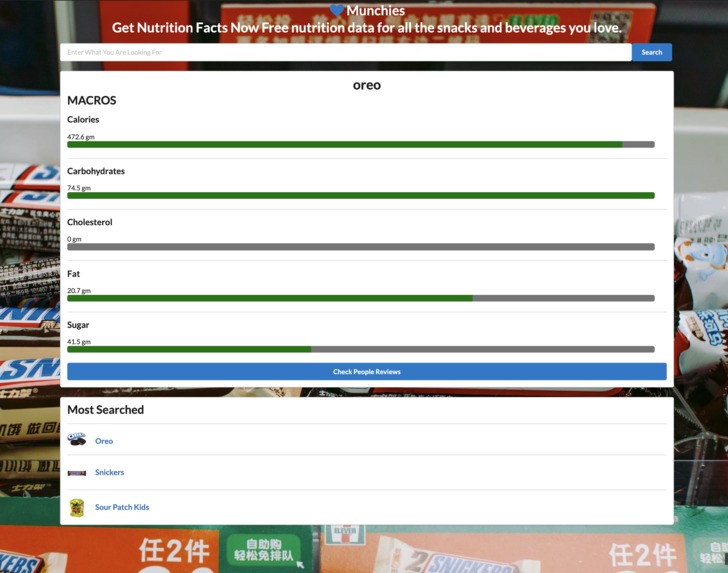Click the Fat label

(x=73, y=273)
